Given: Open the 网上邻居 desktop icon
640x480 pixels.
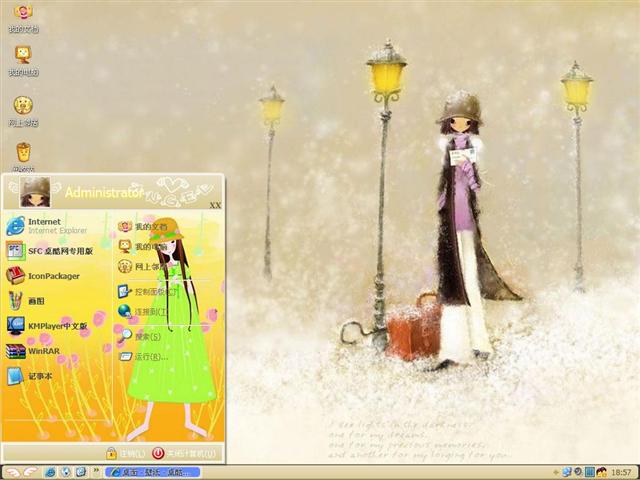Looking at the screenshot, I should coord(23,111).
